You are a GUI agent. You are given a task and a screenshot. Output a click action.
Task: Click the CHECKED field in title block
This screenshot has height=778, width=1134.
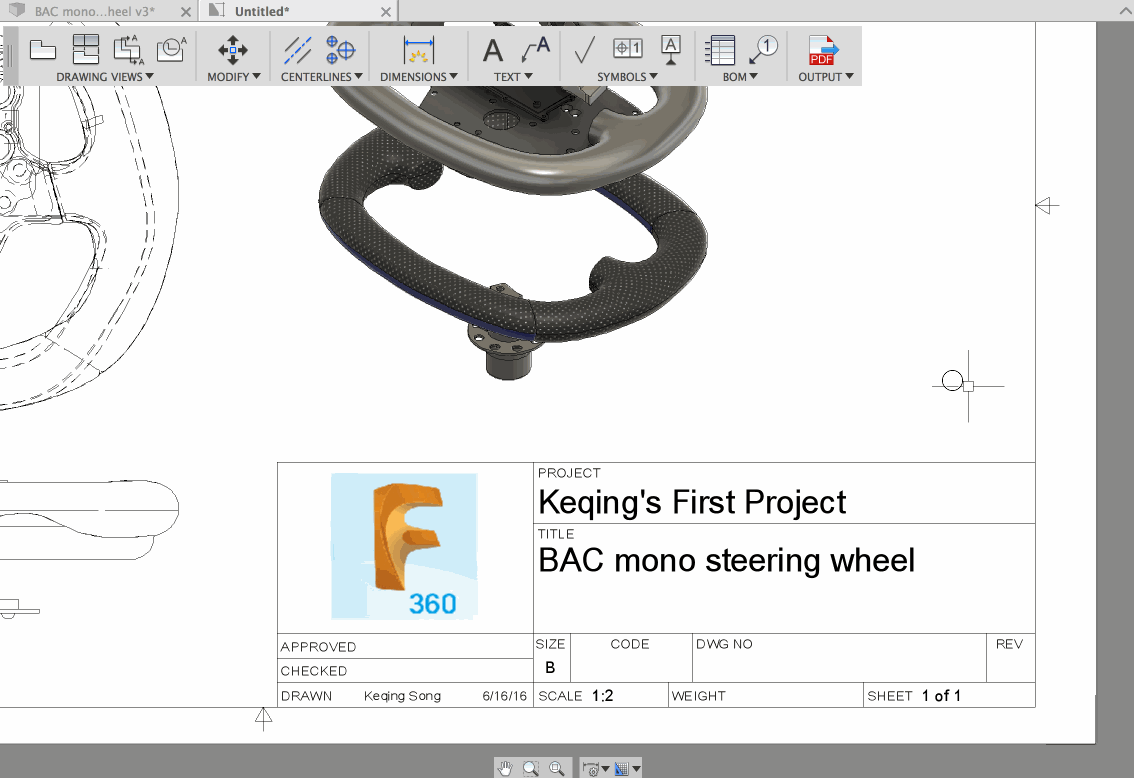[405, 670]
